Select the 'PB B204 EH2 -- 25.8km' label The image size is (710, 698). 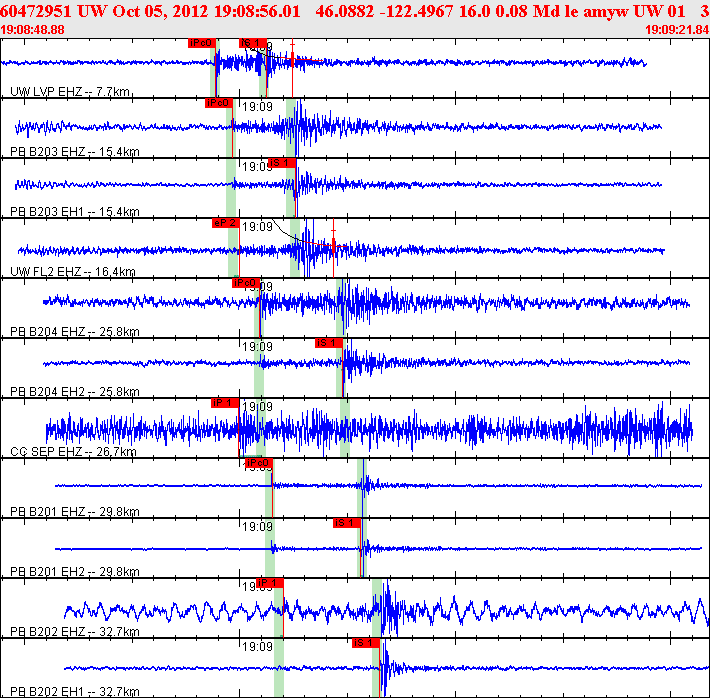coord(75,391)
